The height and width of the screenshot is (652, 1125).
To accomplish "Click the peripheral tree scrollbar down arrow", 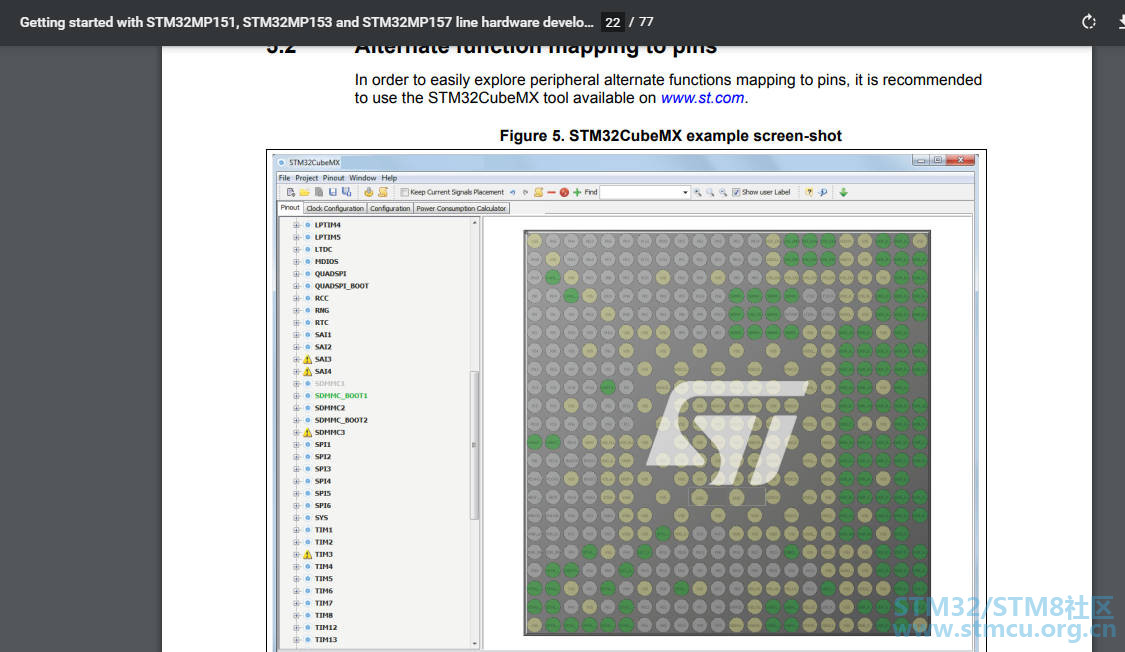I will tap(474, 643).
